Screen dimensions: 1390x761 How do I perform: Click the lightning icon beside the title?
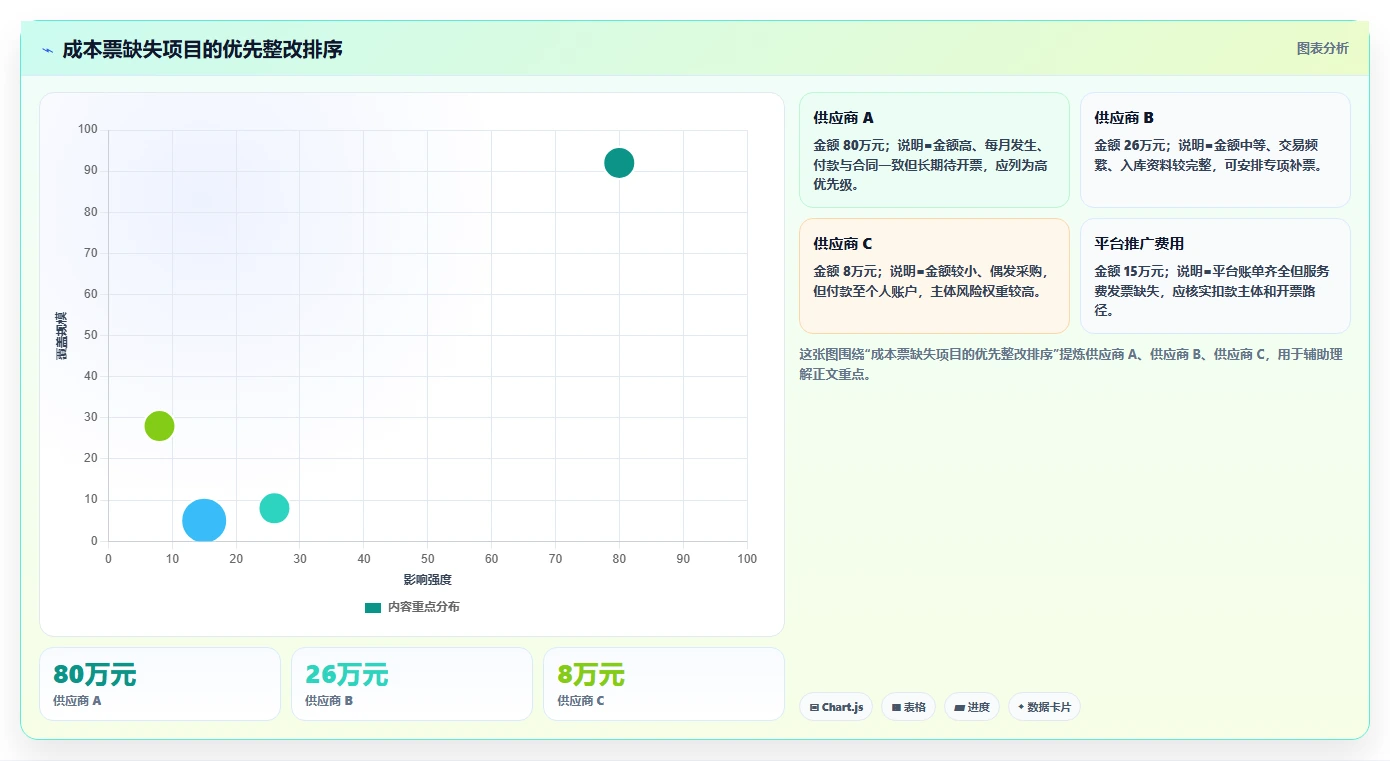click(47, 49)
